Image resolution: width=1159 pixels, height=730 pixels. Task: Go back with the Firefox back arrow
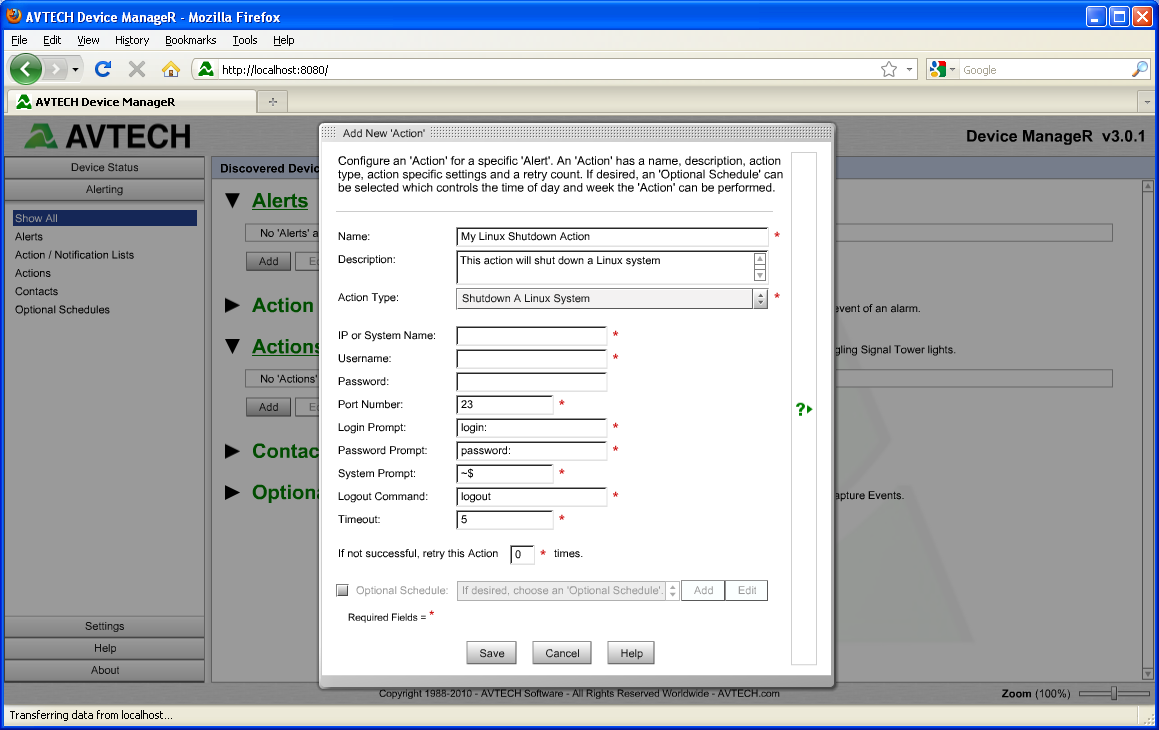(x=26, y=69)
